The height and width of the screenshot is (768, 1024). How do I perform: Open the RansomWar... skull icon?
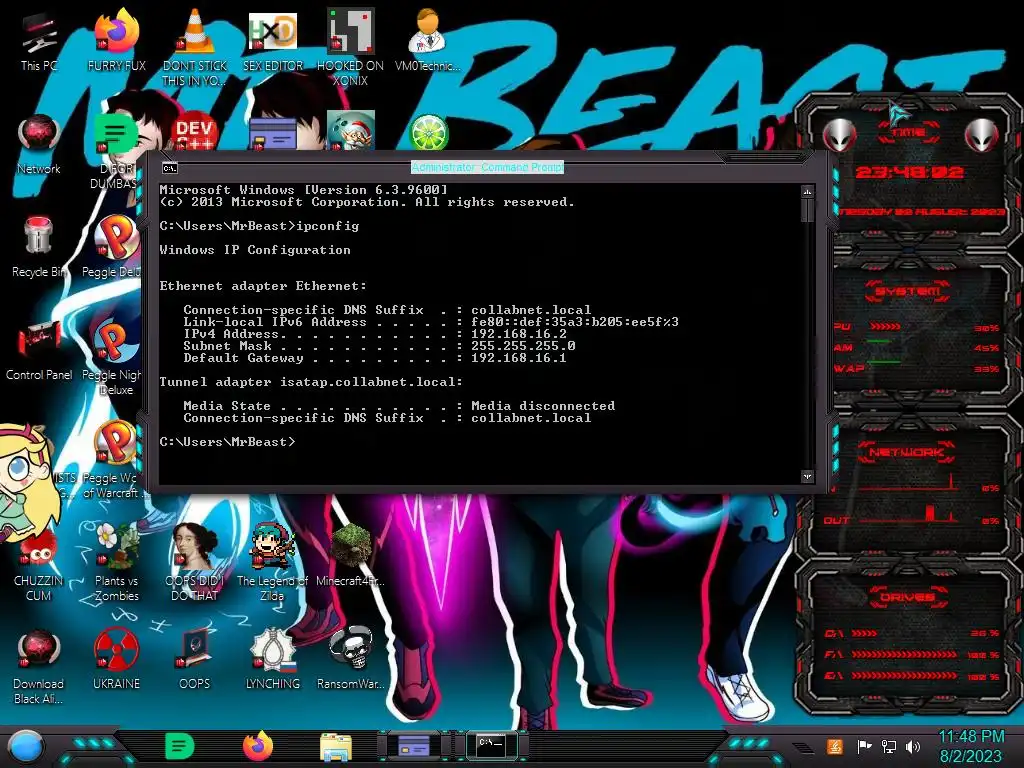coord(351,658)
